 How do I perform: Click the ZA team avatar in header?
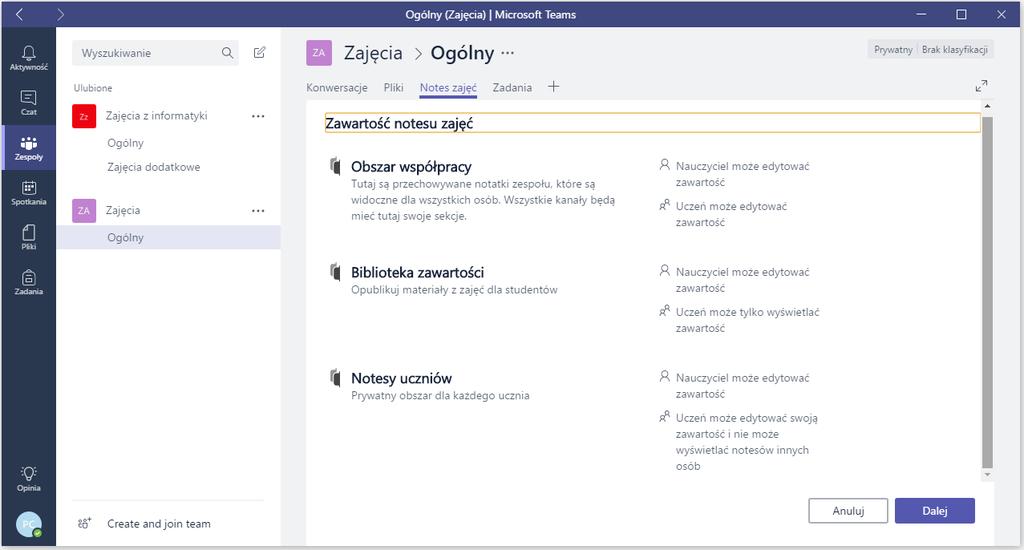[319, 53]
